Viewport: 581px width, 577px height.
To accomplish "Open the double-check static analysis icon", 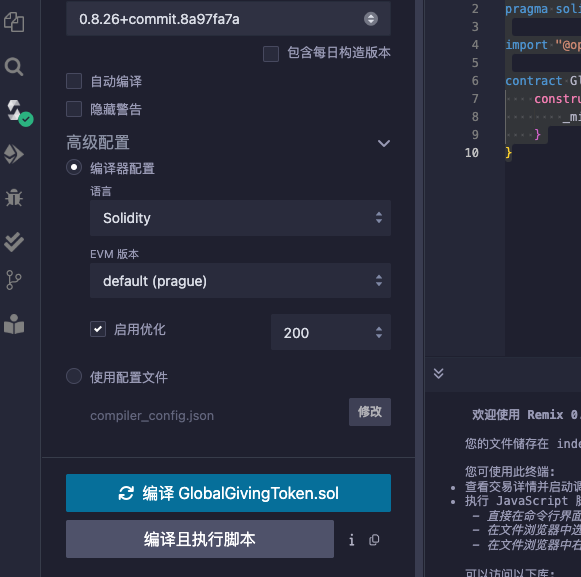I will pyautogui.click(x=14, y=242).
